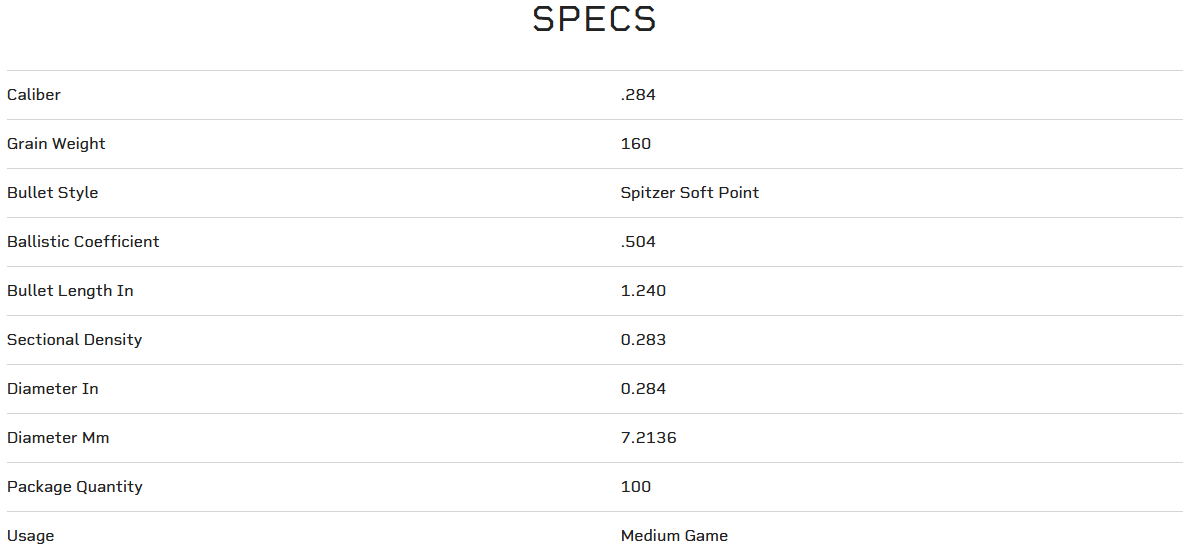Screen dimensions: 1190x552
Task: Click the 1.240 bullet length value
Action: [x=643, y=291]
